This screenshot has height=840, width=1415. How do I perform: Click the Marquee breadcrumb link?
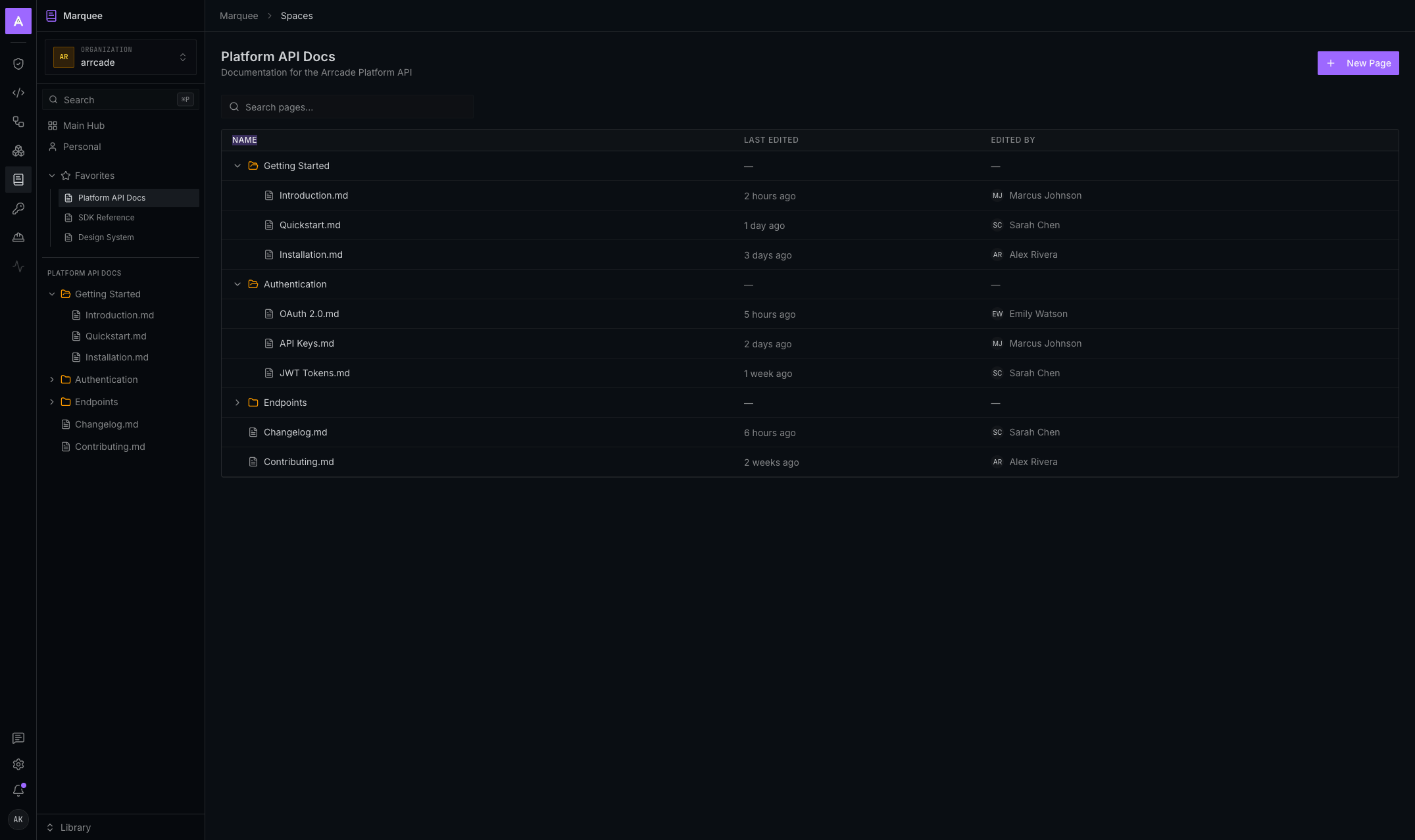(239, 16)
